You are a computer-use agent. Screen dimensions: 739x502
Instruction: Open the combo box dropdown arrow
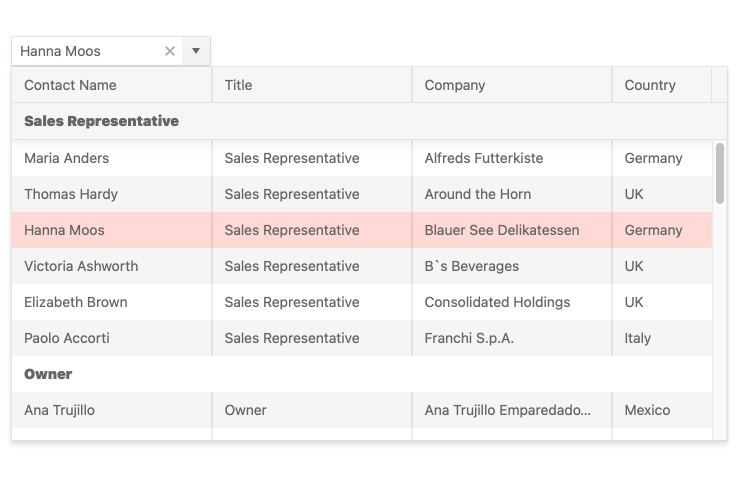coord(196,51)
